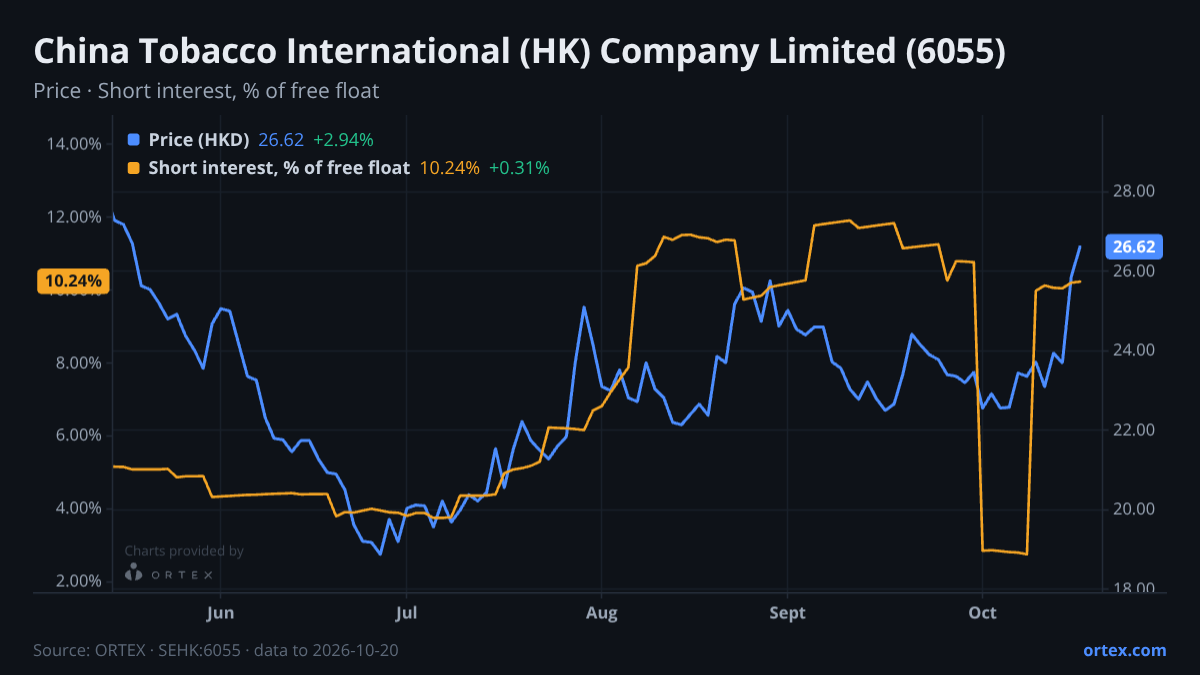Image resolution: width=1200 pixels, height=675 pixels.
Task: Click the 22.00 right axis label
Action: coord(1133,430)
